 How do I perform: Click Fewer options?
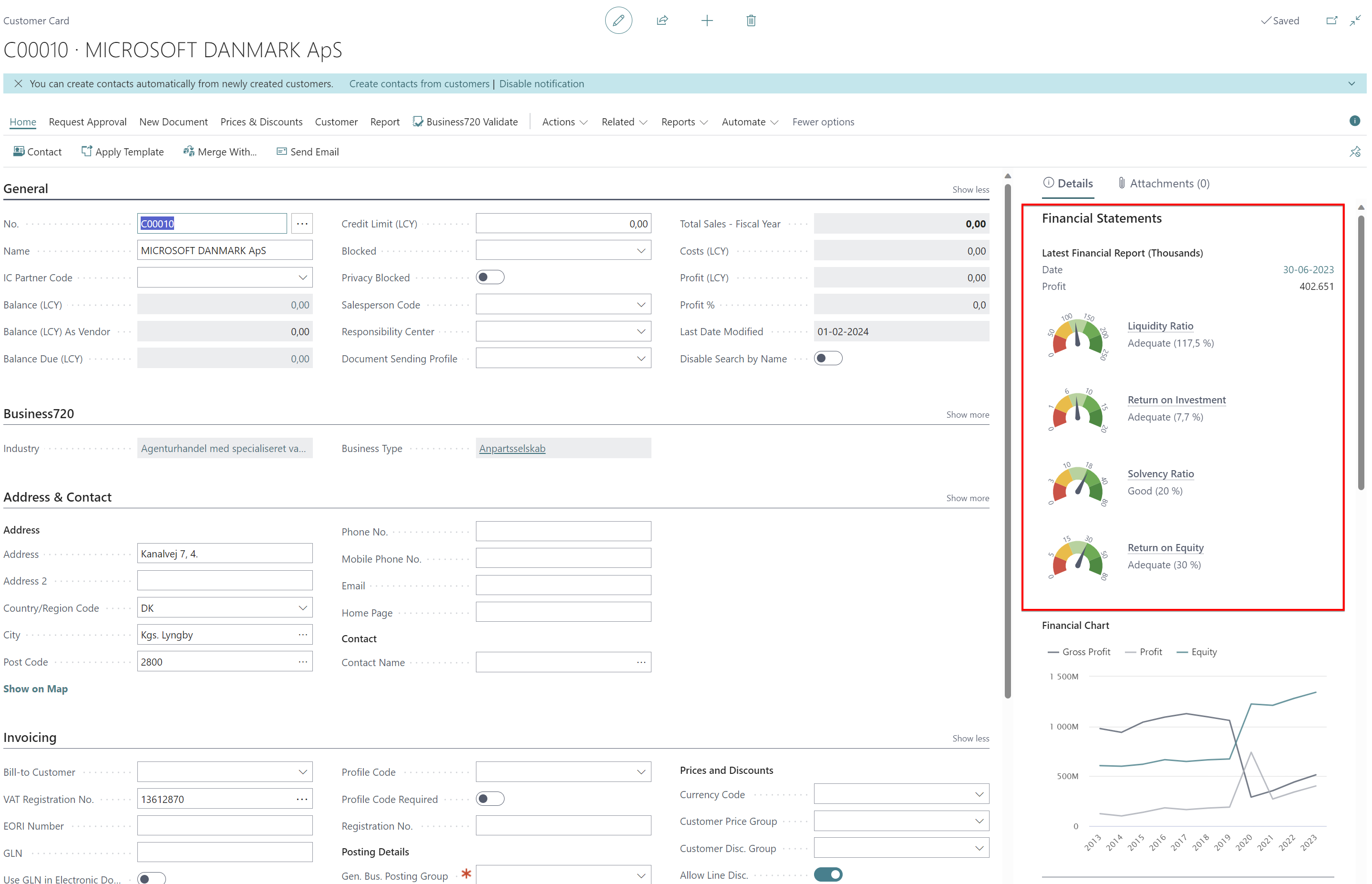[x=823, y=122]
